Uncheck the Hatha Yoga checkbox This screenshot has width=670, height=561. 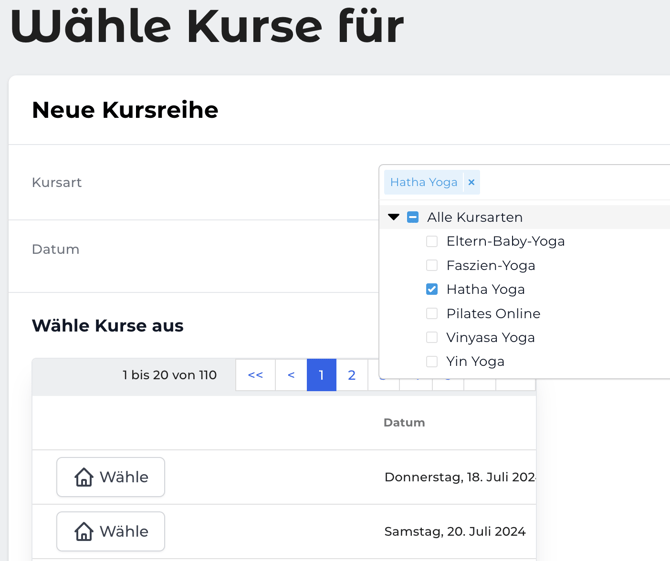(432, 289)
